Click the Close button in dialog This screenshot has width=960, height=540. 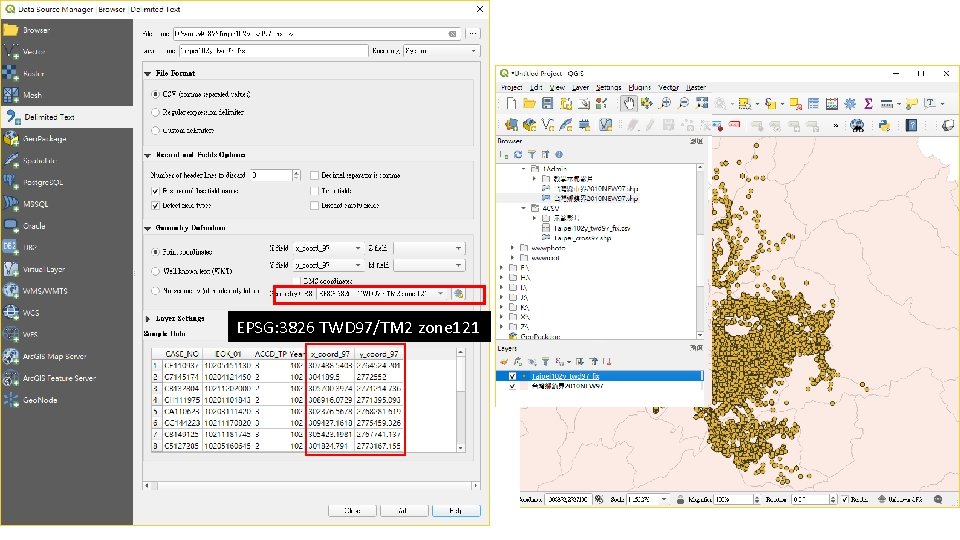[x=352, y=511]
